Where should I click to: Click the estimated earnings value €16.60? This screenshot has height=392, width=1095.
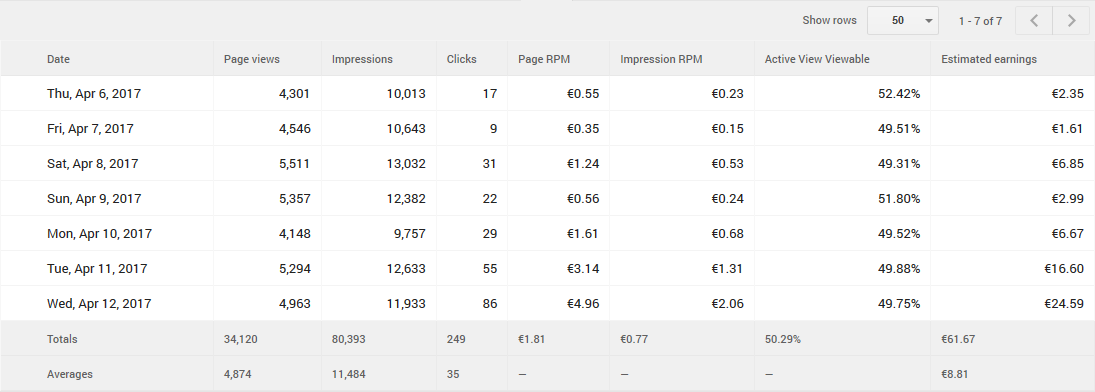click(1064, 268)
